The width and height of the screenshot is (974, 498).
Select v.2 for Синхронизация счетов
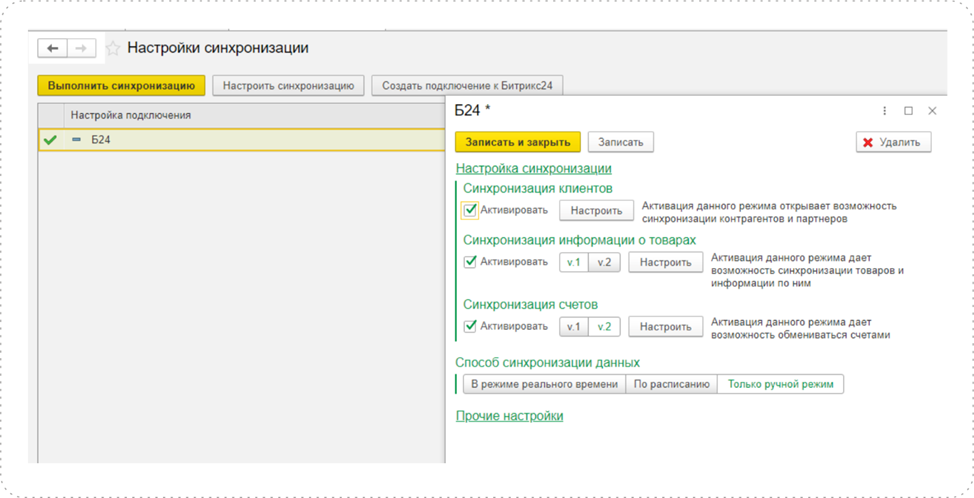tap(604, 327)
